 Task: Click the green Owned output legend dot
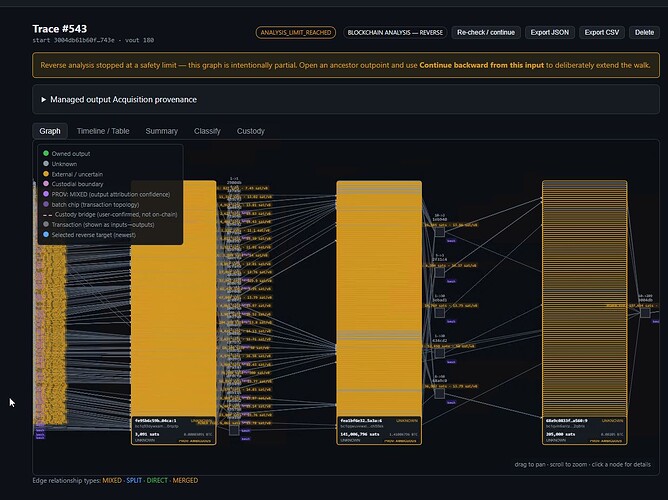(46, 153)
